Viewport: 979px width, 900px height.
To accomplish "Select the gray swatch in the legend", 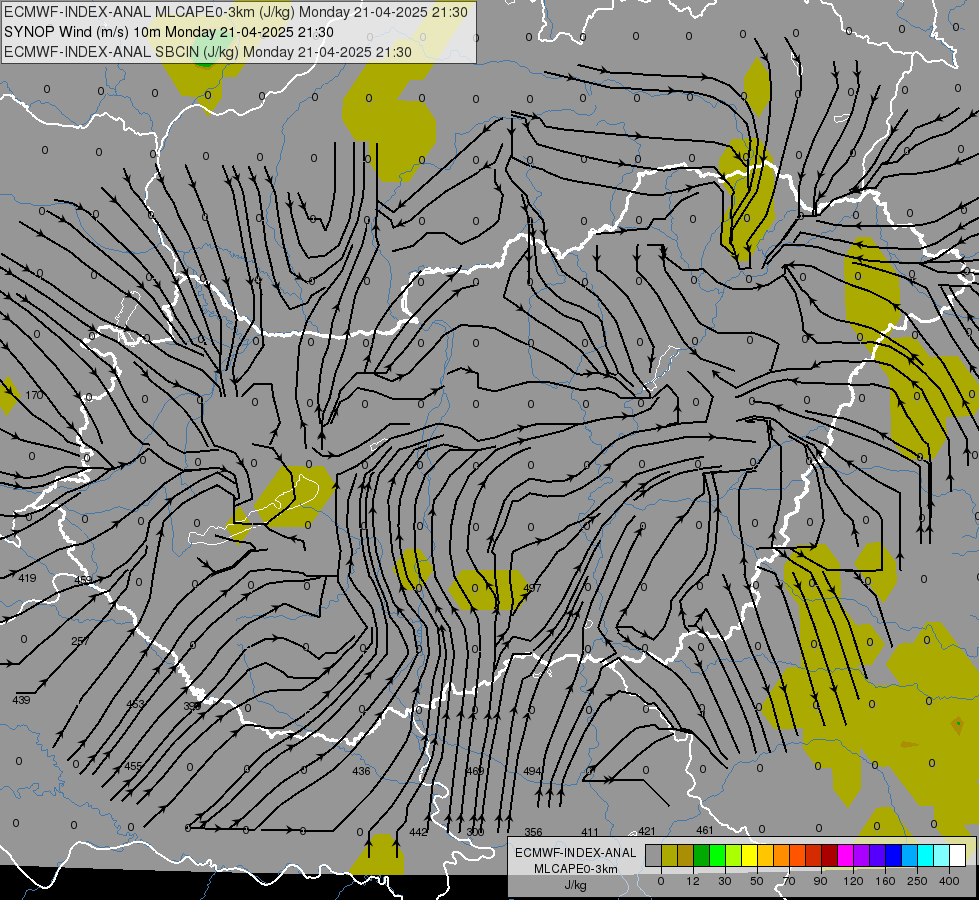I will point(654,855).
